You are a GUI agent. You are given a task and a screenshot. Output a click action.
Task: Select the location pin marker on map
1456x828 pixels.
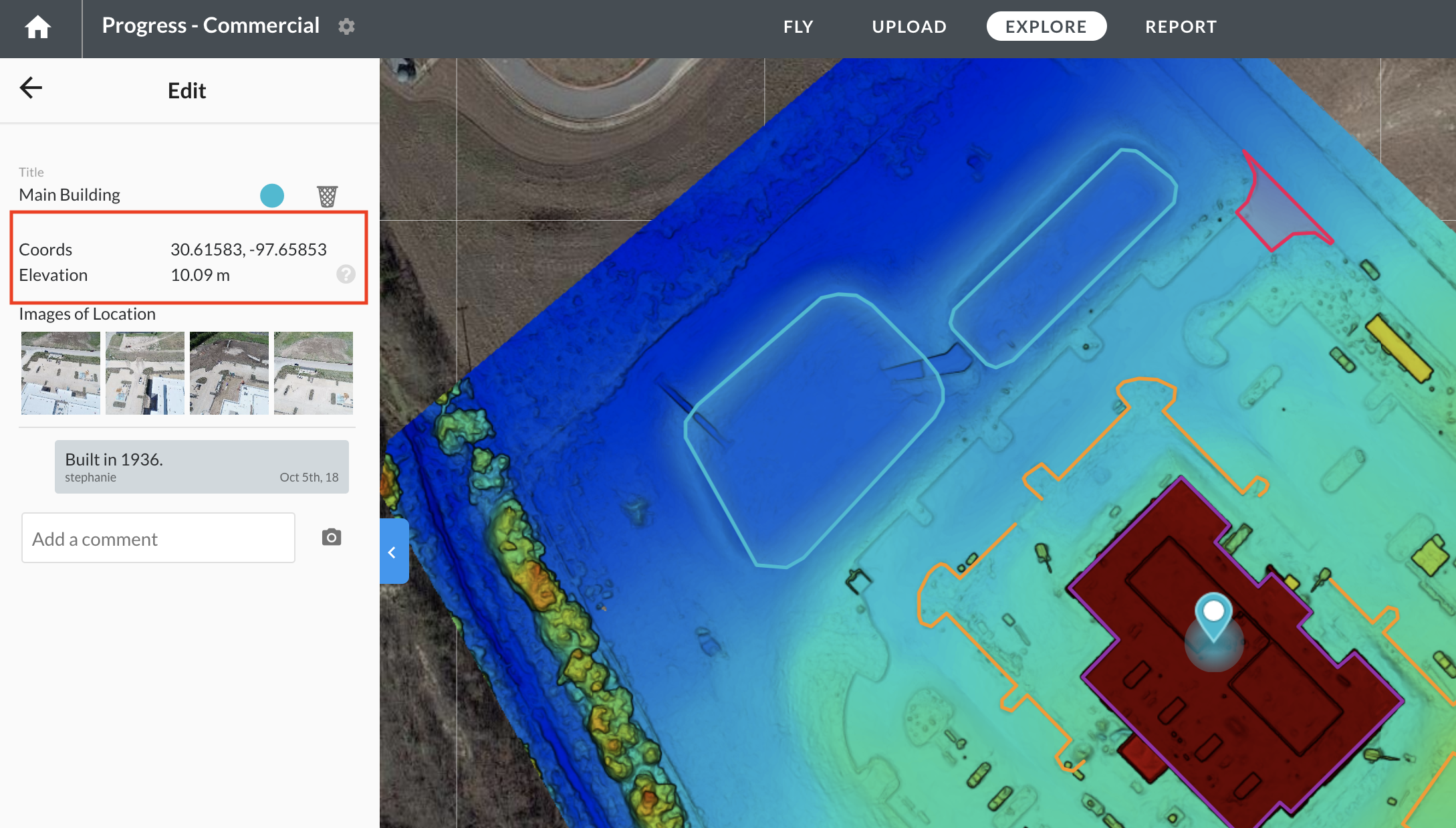point(1213,614)
